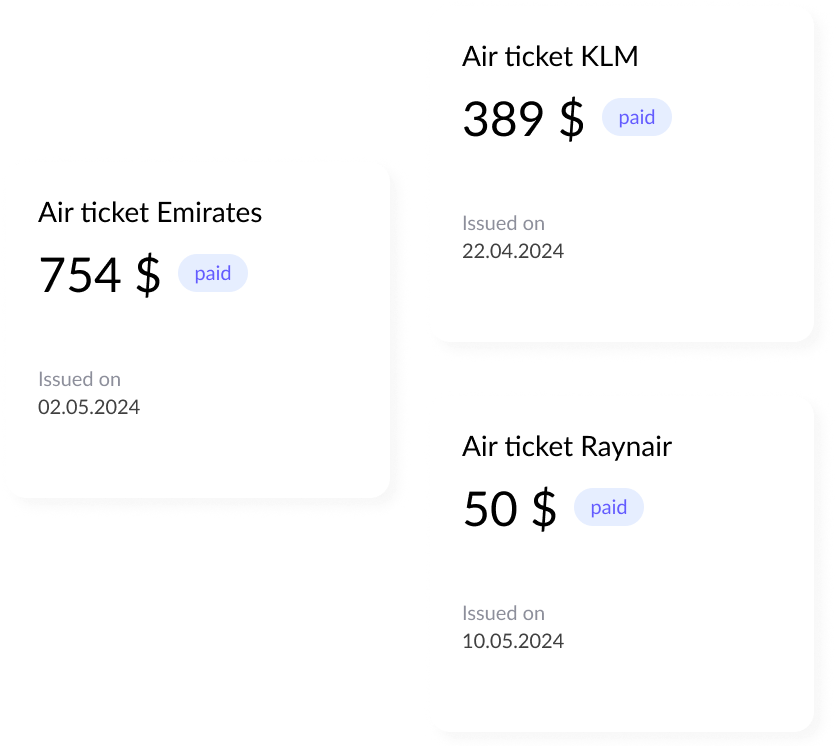Click the issue date 10.05.2024
Image resolution: width=836 pixels, height=746 pixels.
click(514, 641)
